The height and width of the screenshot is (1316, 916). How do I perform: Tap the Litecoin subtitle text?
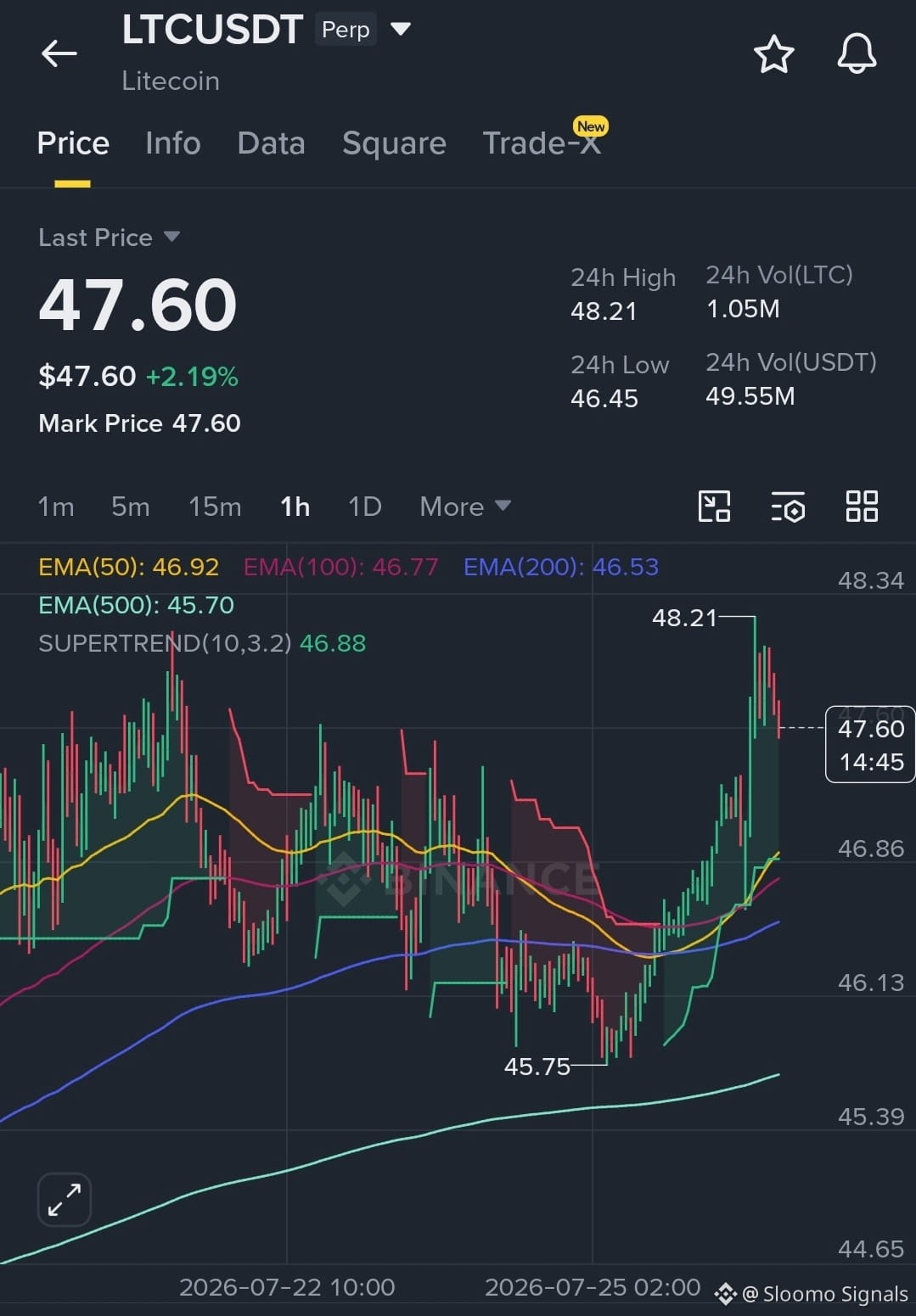171,81
